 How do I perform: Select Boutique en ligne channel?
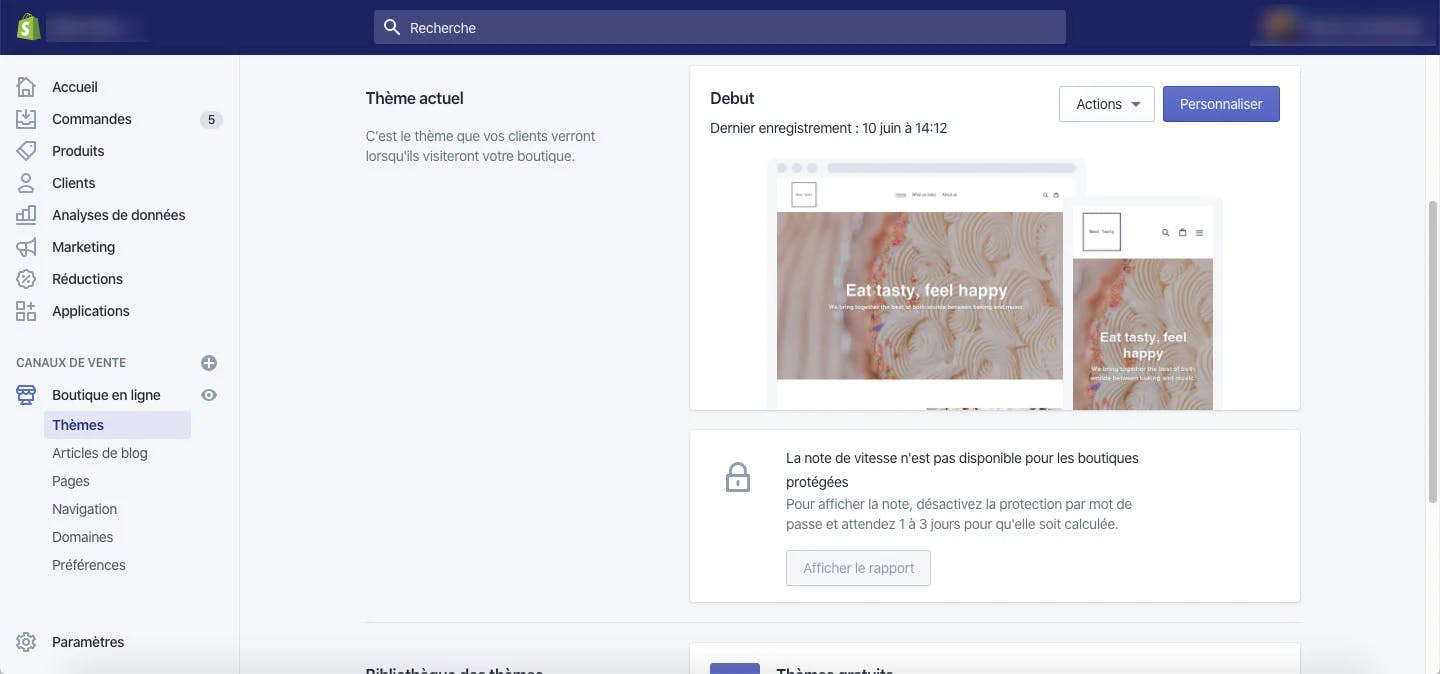106,395
